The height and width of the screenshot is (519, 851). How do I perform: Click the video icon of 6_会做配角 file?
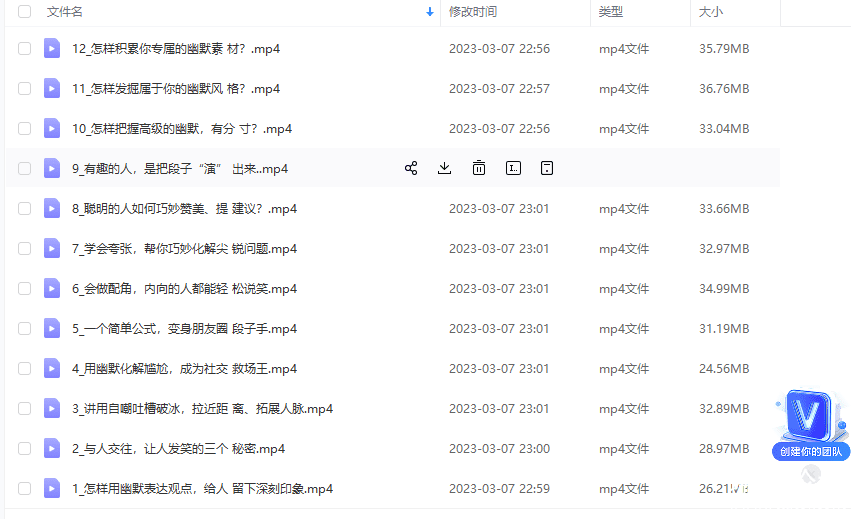[52, 288]
